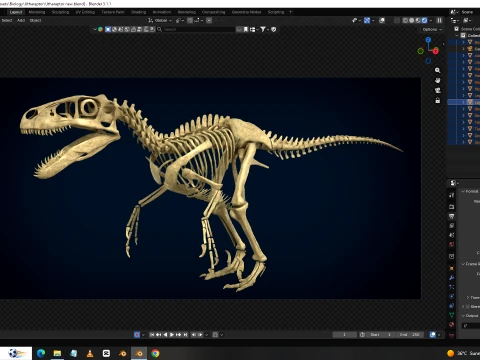Toggle X-ray display button
The height and width of the screenshot is (360, 480).
(x=396, y=20)
